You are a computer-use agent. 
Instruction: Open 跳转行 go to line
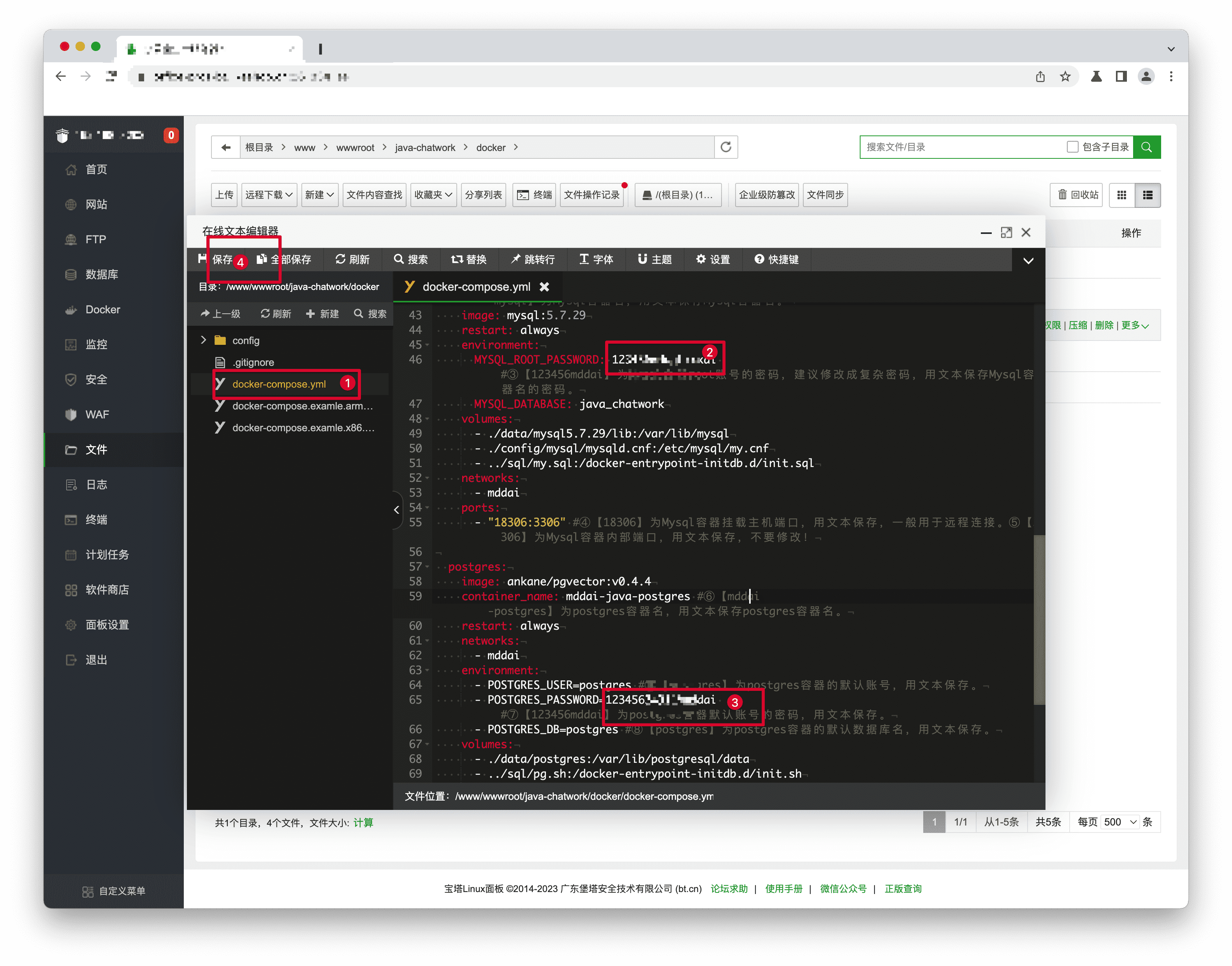tap(533, 260)
